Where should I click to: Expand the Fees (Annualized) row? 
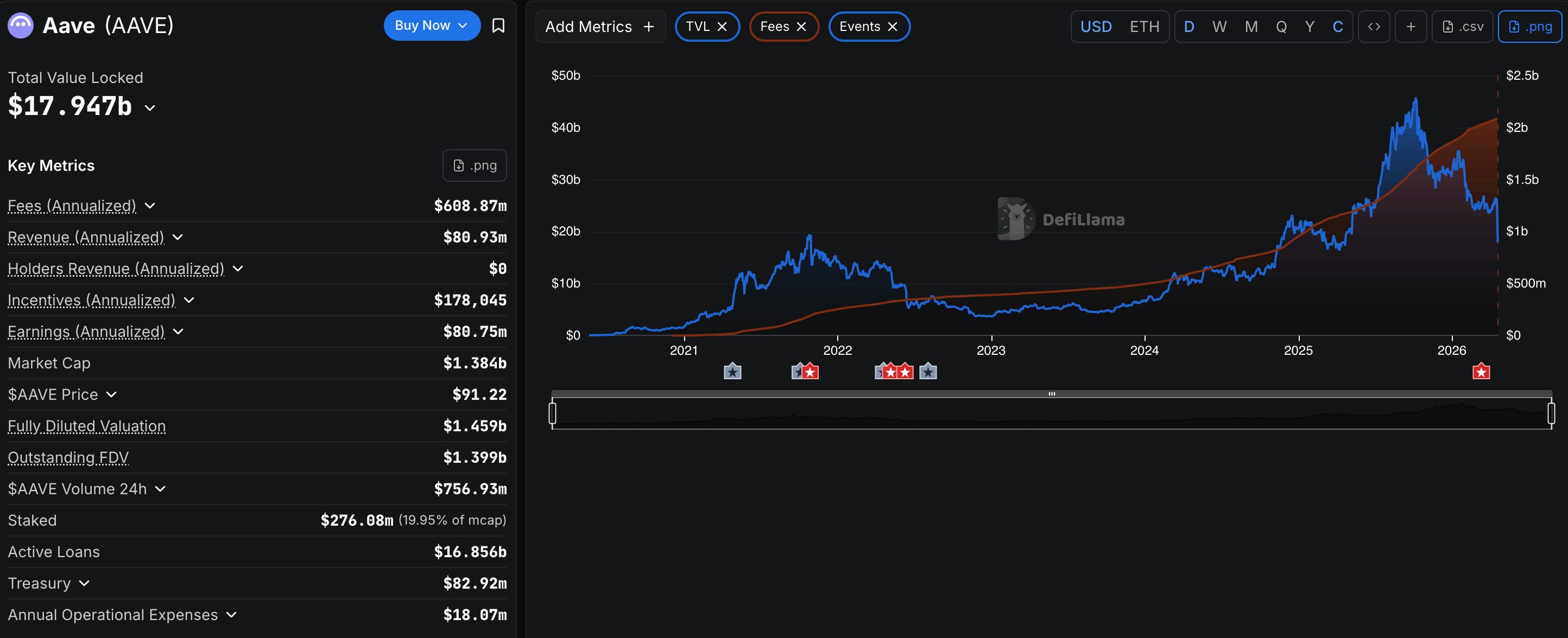tap(150, 206)
